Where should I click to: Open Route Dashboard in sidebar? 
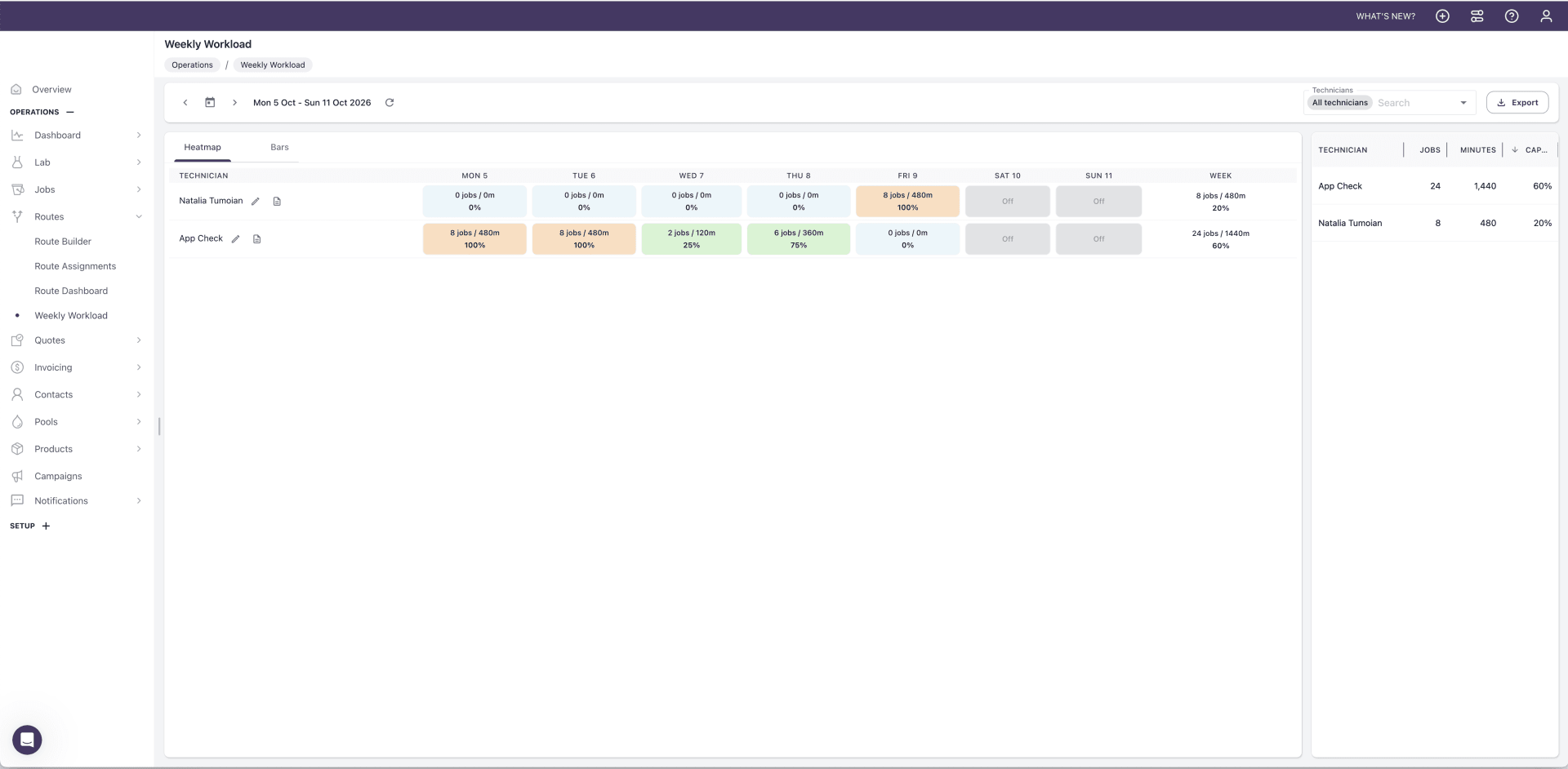[71, 291]
